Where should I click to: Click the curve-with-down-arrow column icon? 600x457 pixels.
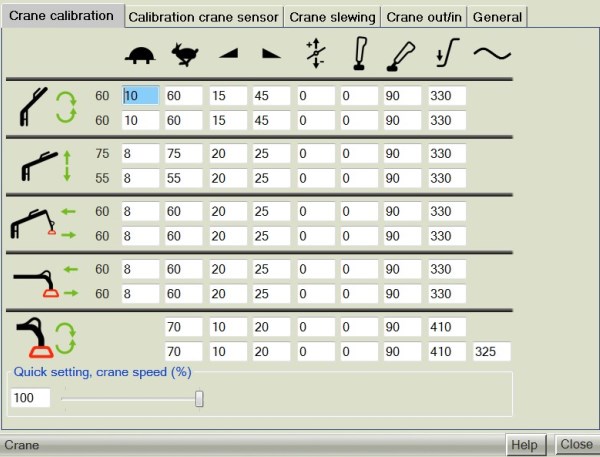point(446,56)
